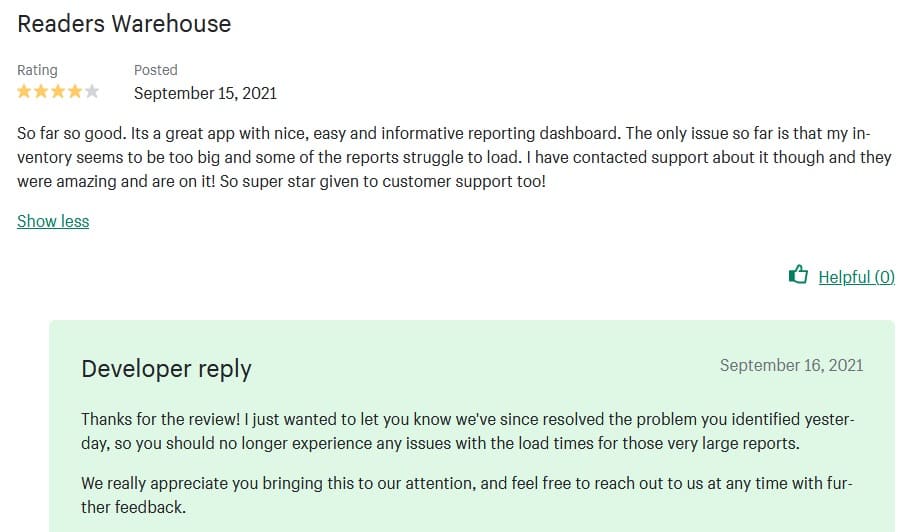Image resolution: width=917 pixels, height=532 pixels.
Task: Select the third gold rating star
Action: [58, 91]
